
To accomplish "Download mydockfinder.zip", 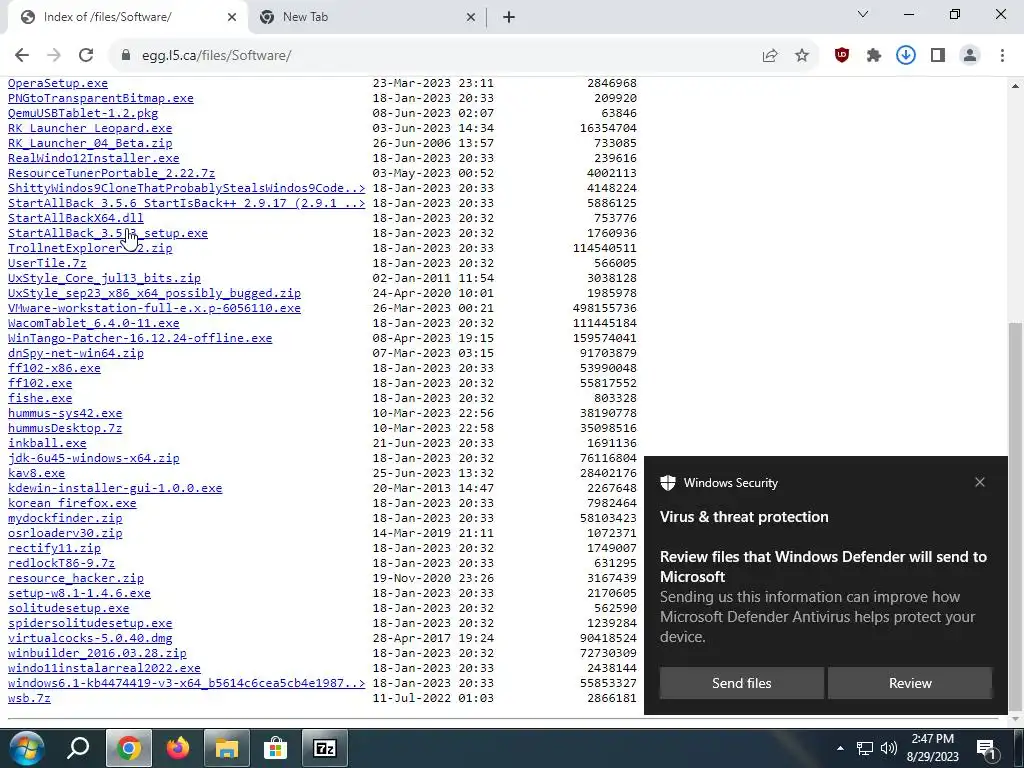I will point(65,519).
